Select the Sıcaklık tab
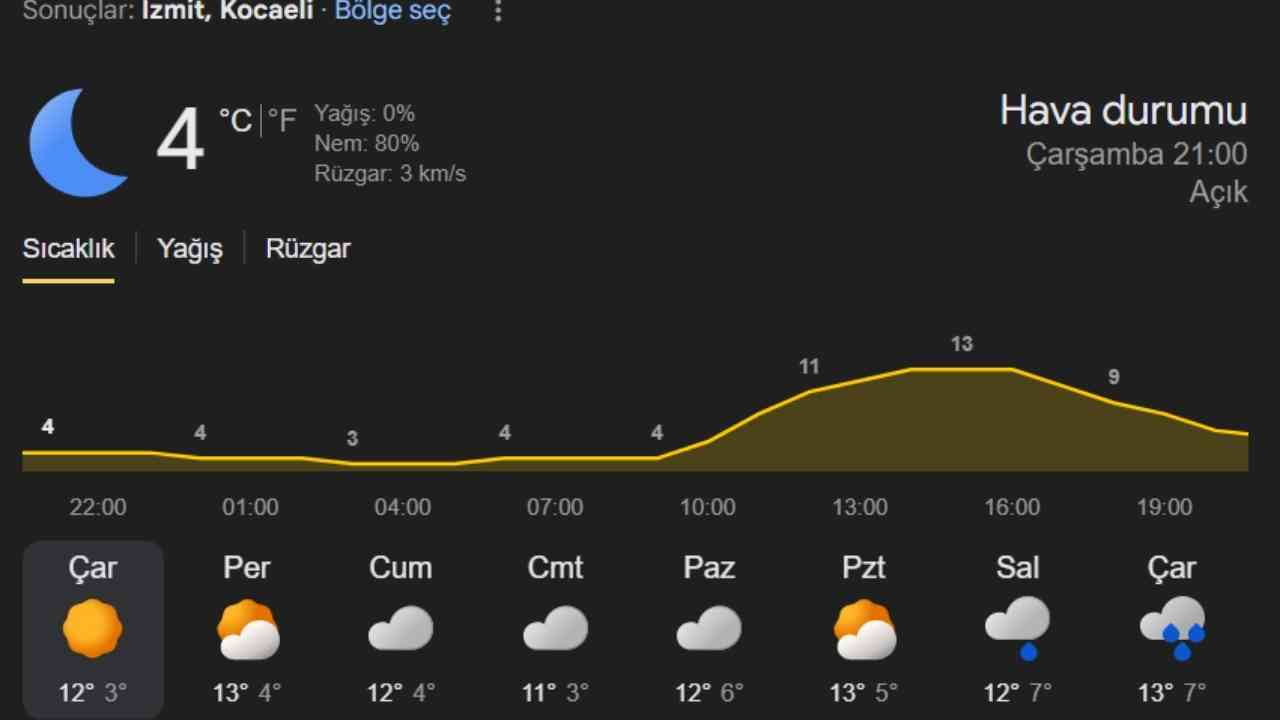This screenshot has height=720, width=1280. click(x=69, y=249)
